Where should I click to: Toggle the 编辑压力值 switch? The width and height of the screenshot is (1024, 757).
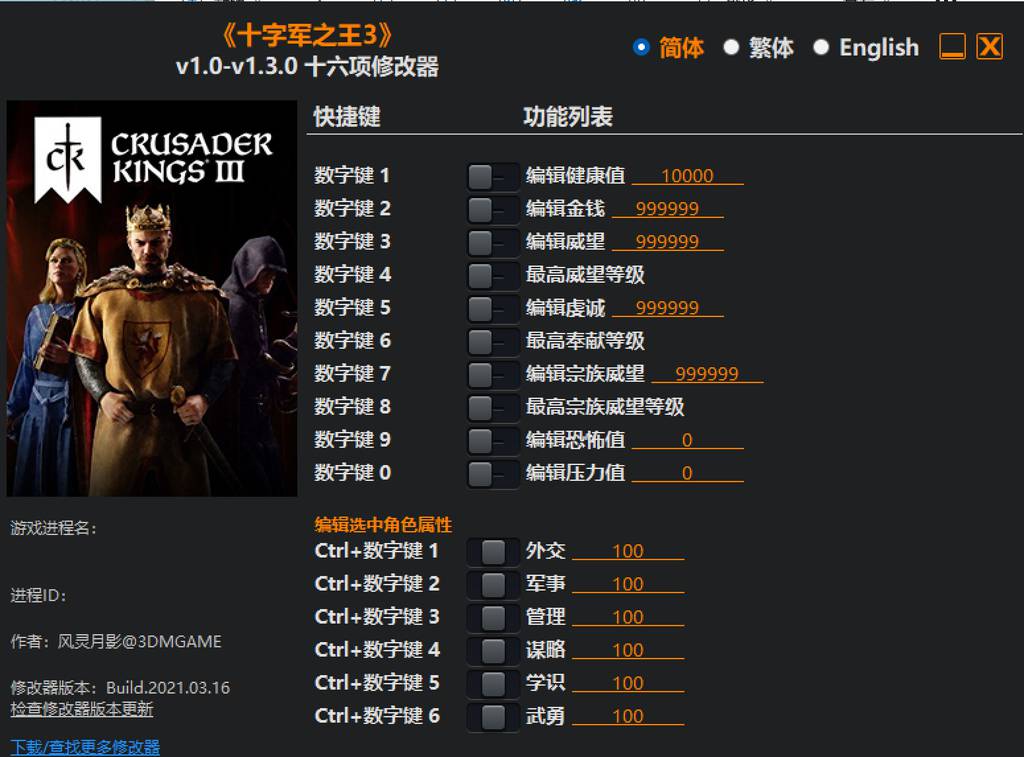point(492,474)
